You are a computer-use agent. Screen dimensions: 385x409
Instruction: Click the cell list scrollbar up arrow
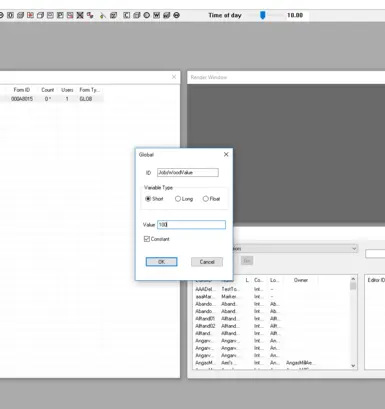click(353, 279)
